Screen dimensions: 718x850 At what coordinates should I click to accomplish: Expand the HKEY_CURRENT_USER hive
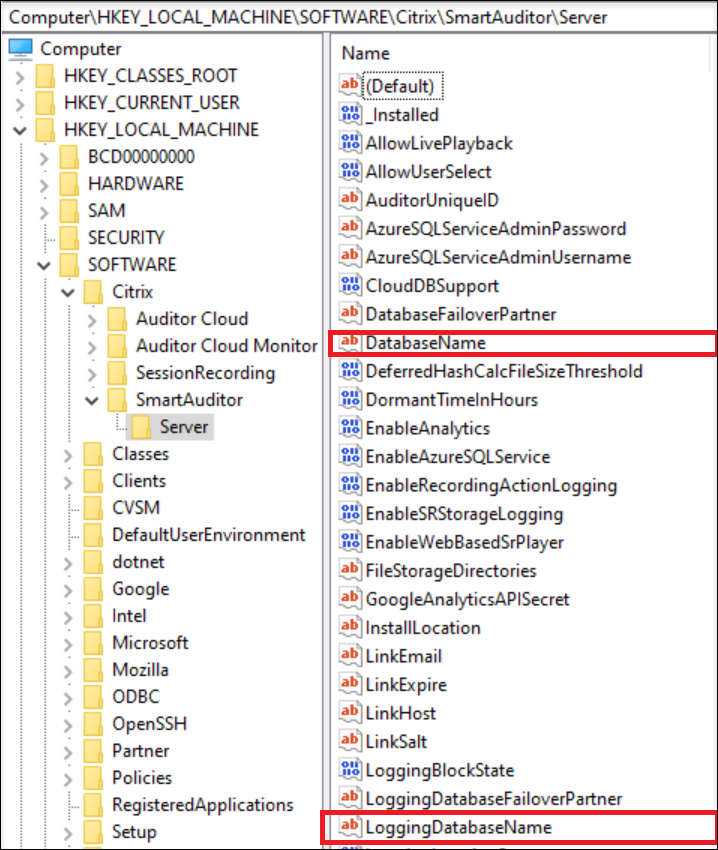pyautogui.click(x=20, y=104)
